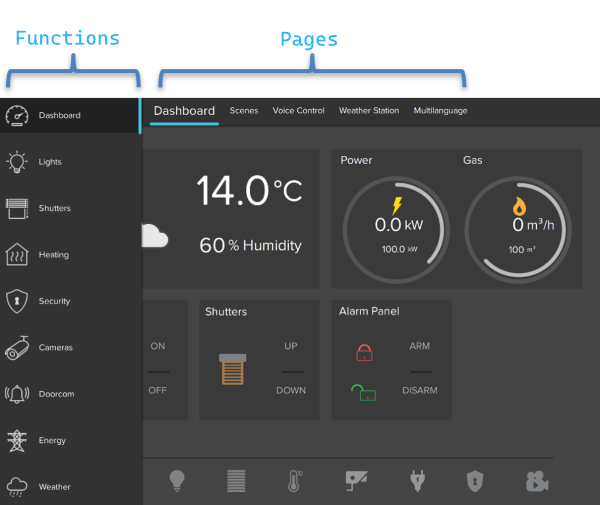Click the green unlocked padlock icon
This screenshot has height=505, width=600.
[x=364, y=392]
